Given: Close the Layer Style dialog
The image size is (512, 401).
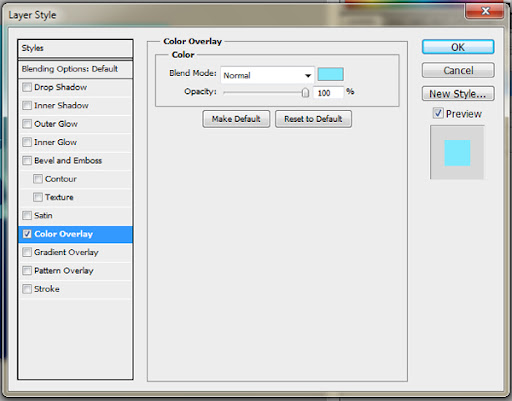Looking at the screenshot, I should (485, 11).
